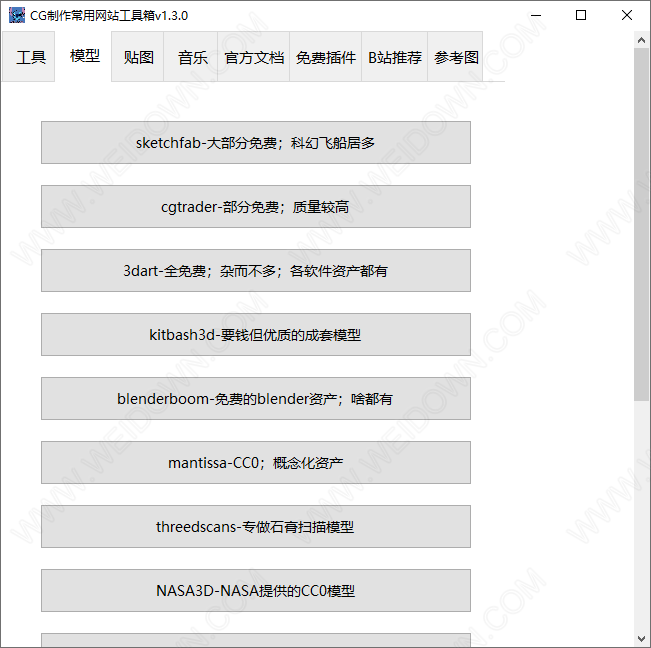651x648 pixels.
Task: Switch to the 贴图 tab
Action: [x=139, y=57]
